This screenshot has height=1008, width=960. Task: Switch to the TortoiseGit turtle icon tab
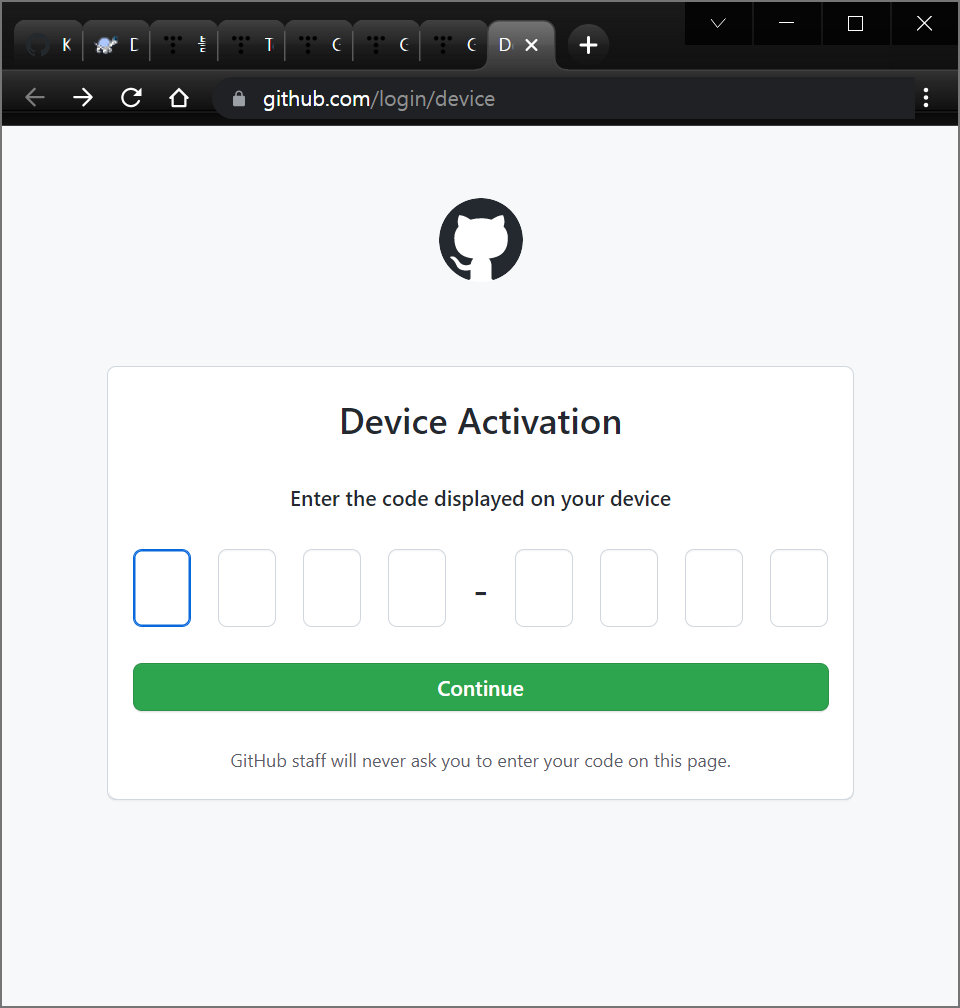[x=116, y=45]
